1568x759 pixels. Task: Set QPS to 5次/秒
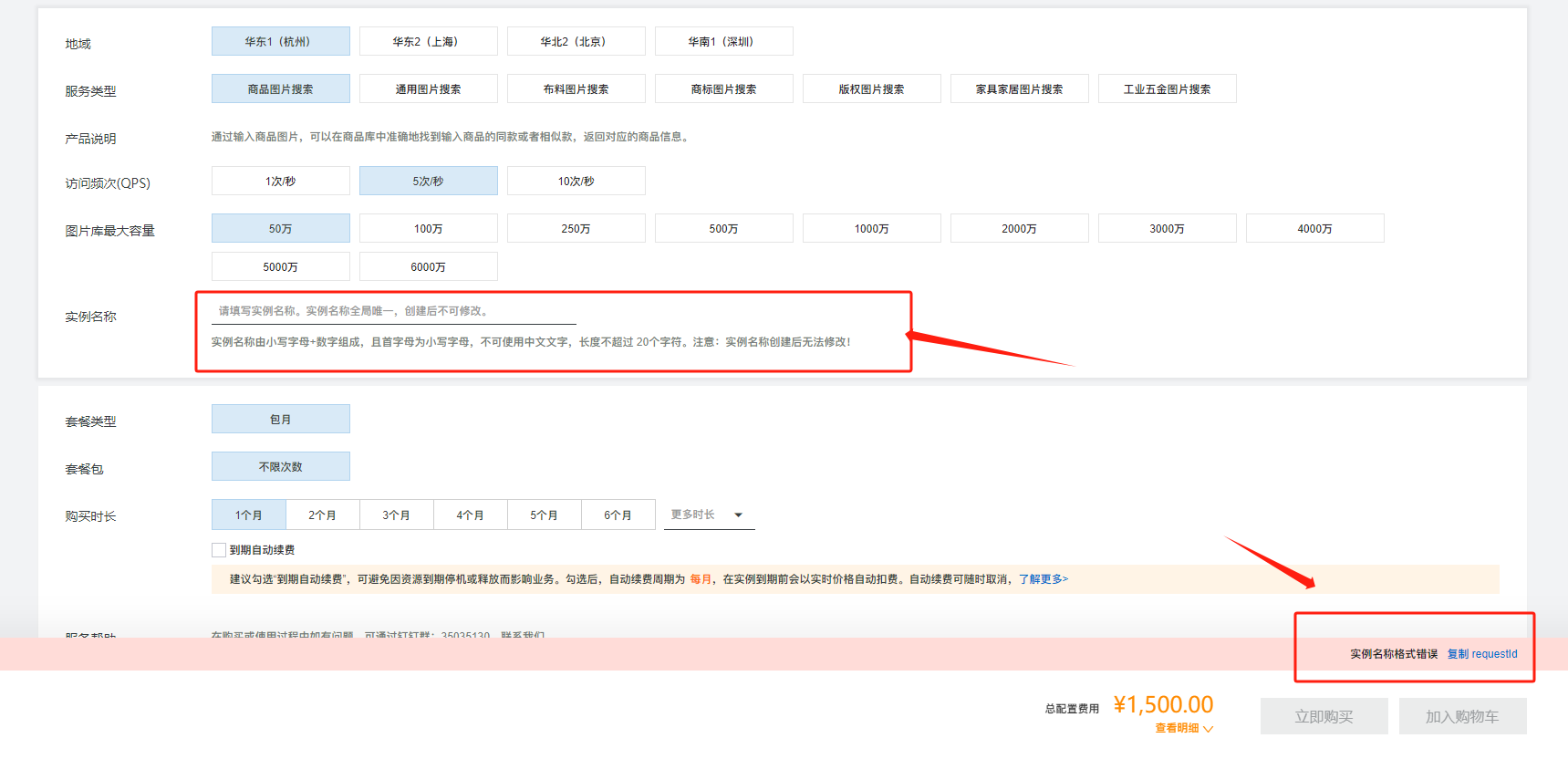coord(429,181)
